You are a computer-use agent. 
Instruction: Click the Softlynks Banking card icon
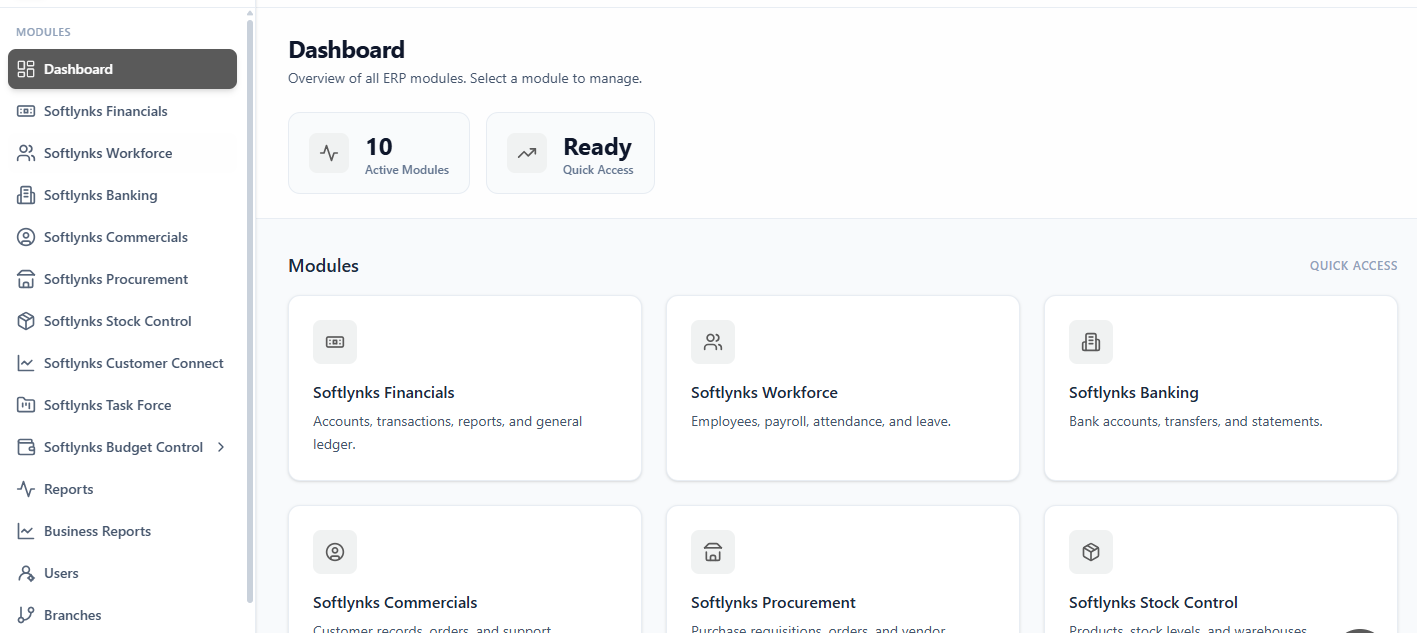point(1091,342)
